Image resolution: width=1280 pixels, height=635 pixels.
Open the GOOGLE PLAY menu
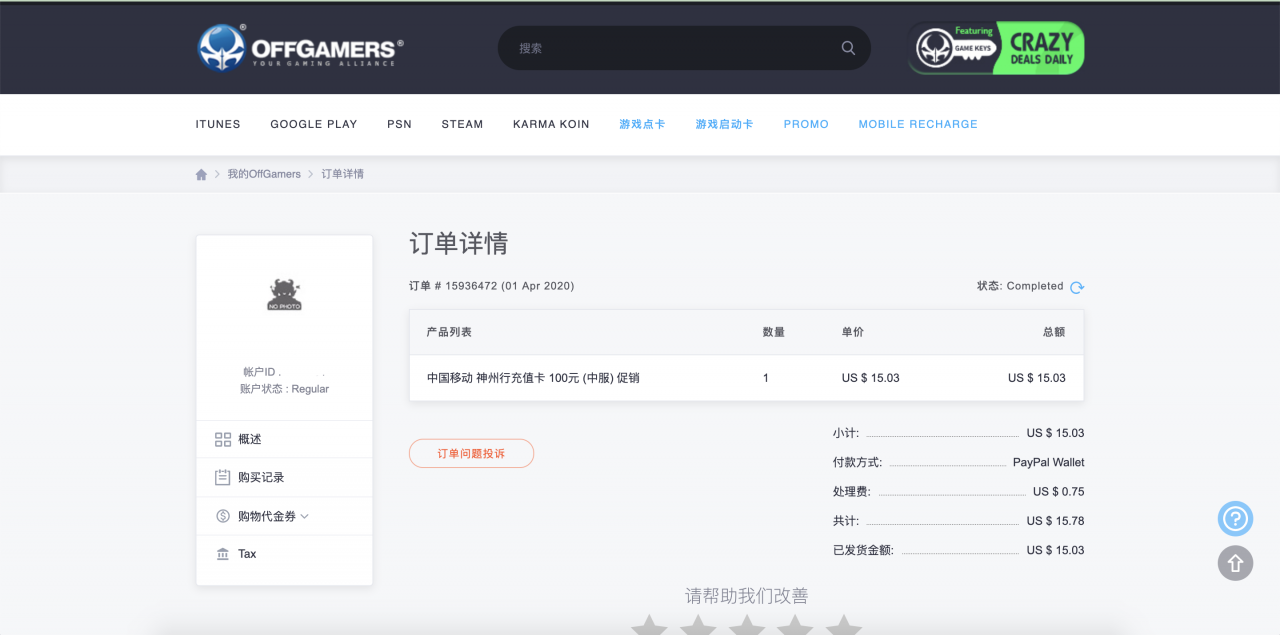click(x=313, y=124)
